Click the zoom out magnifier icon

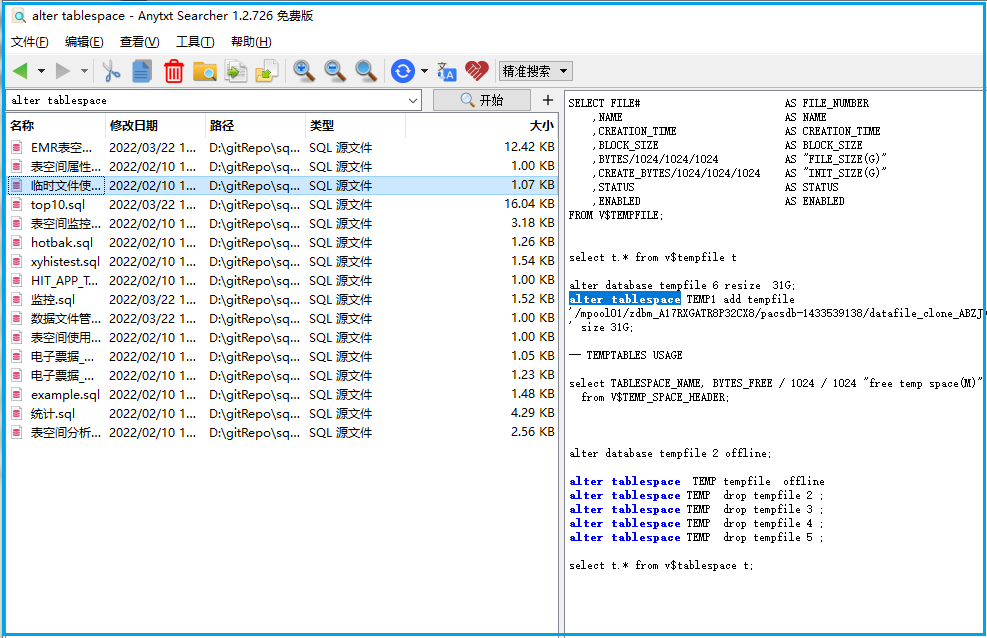(x=335, y=71)
